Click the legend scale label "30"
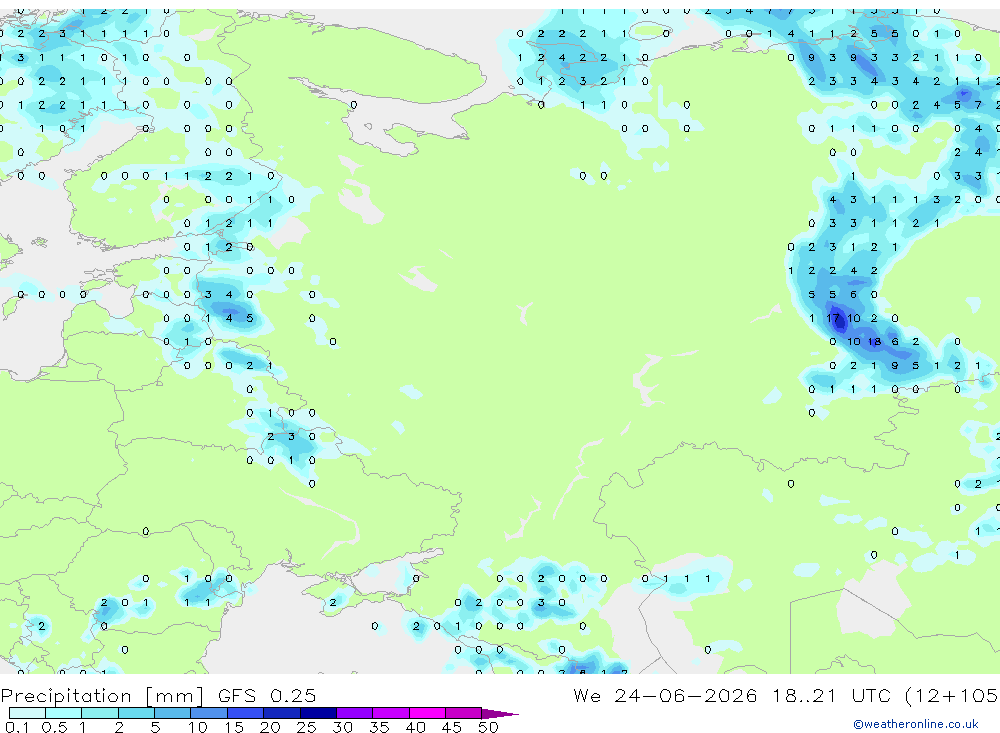 click(x=342, y=727)
